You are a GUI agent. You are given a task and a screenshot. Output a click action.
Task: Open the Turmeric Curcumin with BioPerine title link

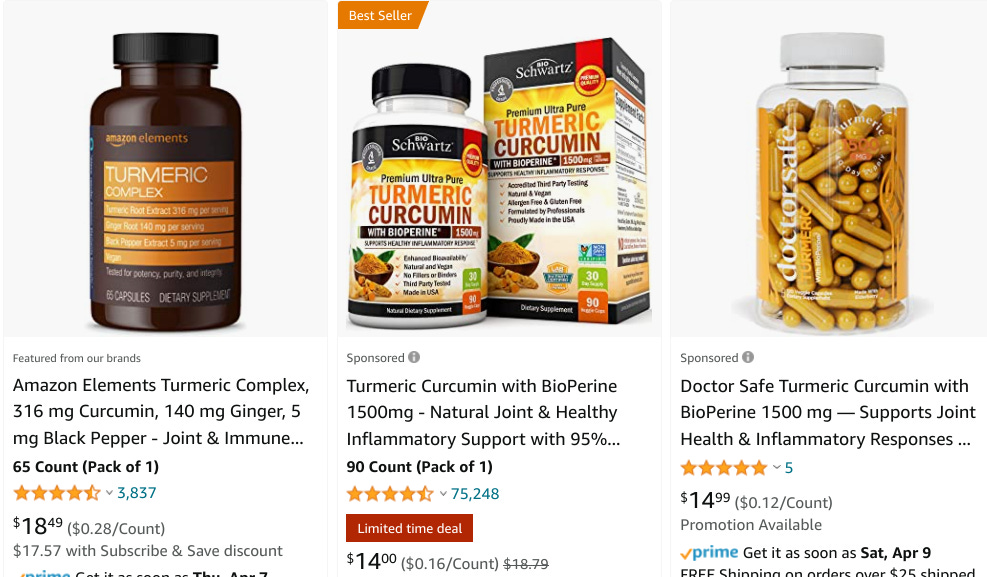coord(483,413)
